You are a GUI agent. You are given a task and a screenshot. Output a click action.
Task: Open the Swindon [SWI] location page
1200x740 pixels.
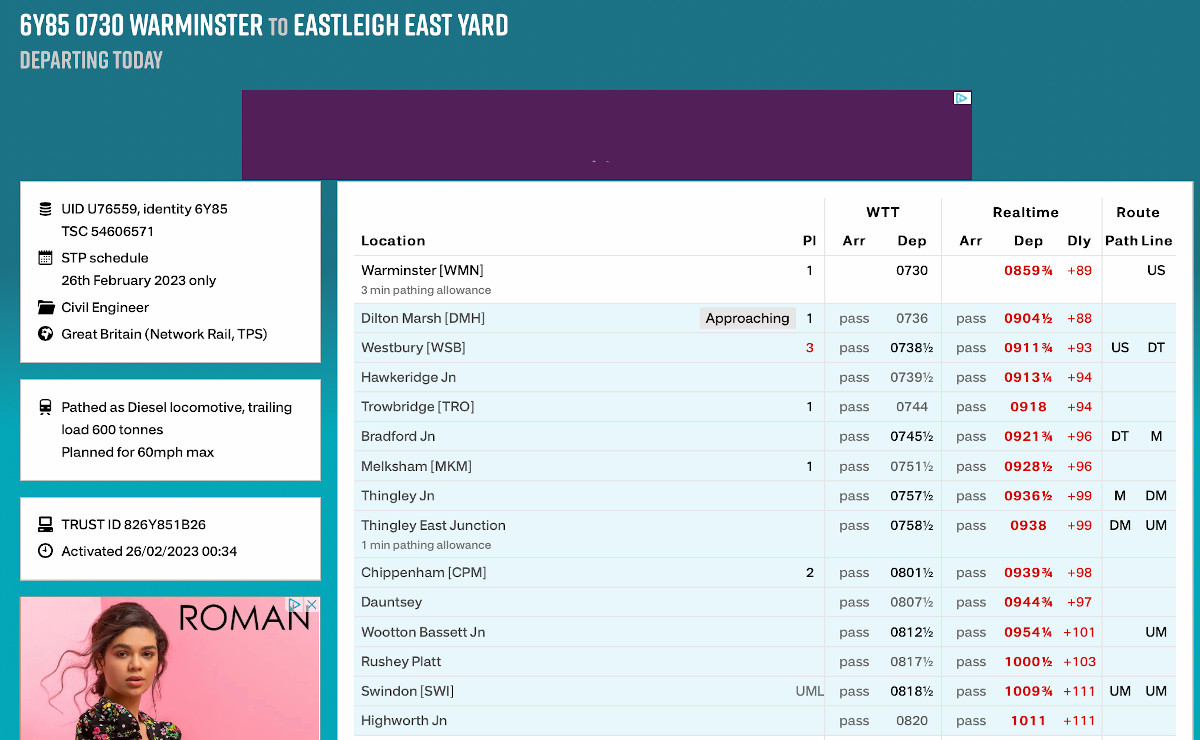click(x=407, y=691)
